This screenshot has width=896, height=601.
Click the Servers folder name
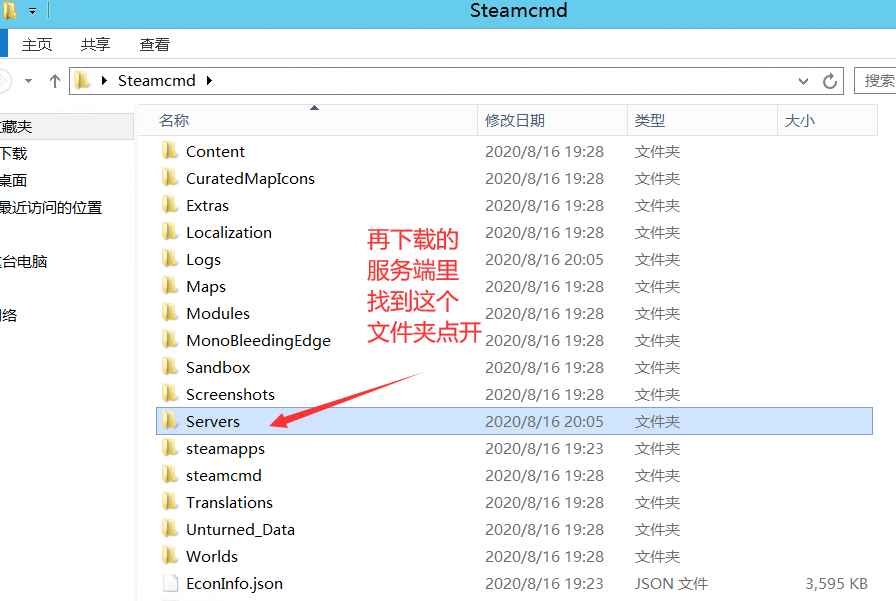coord(213,421)
